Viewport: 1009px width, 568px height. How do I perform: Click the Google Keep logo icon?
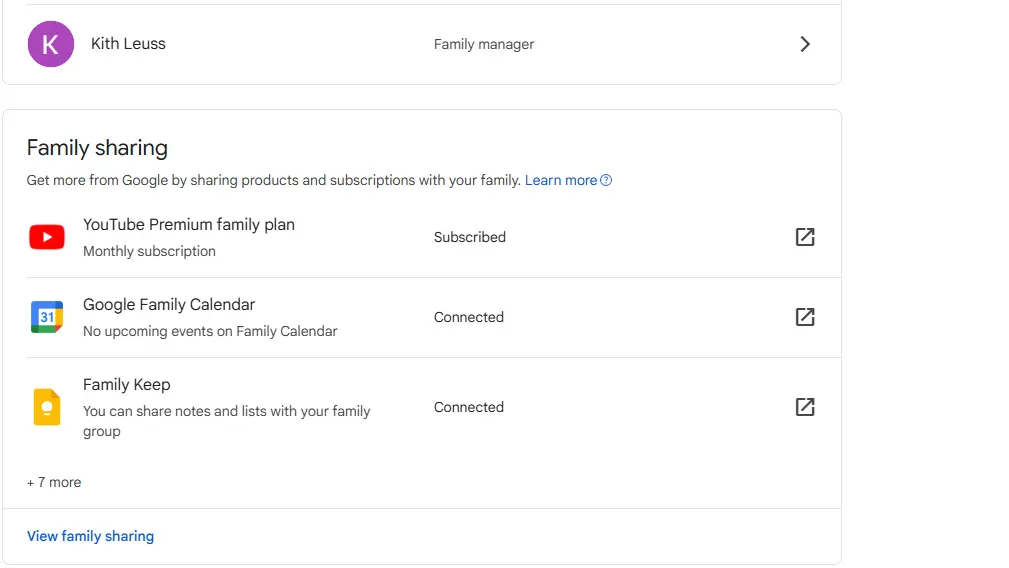tap(47, 407)
